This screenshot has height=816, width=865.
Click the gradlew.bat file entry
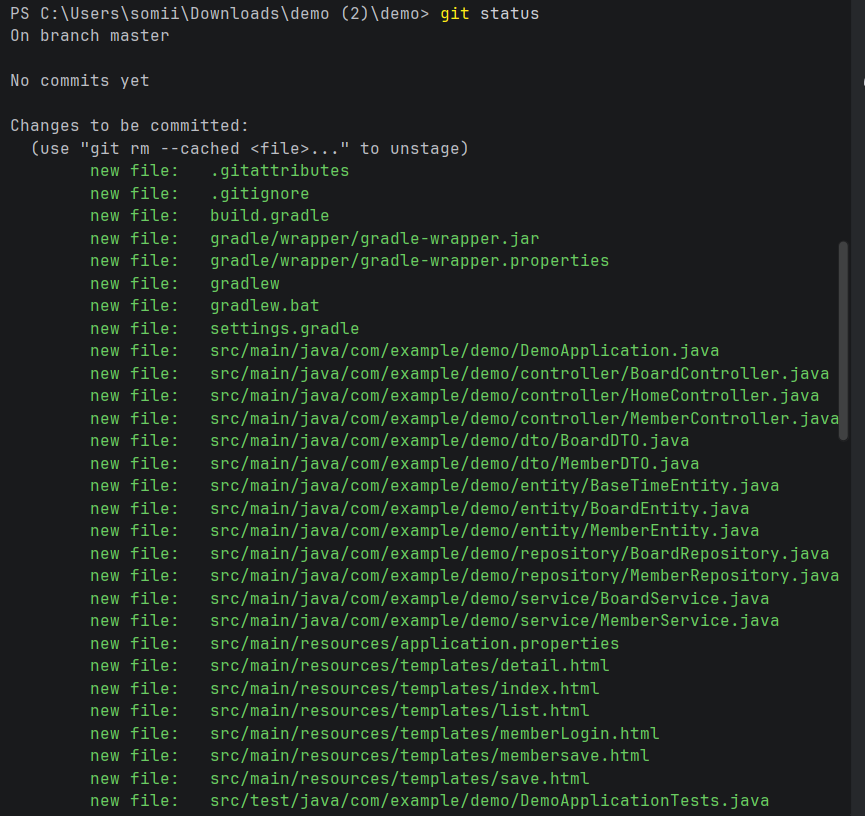coord(264,305)
